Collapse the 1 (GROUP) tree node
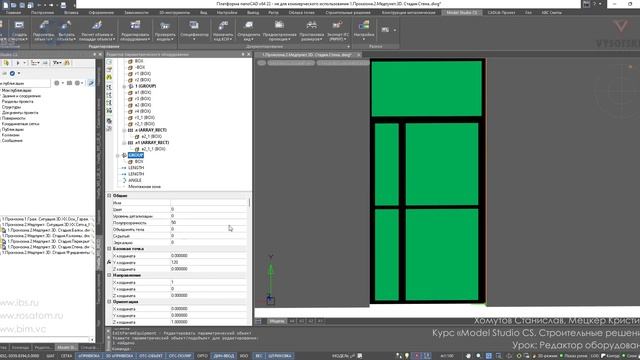 point(124,87)
